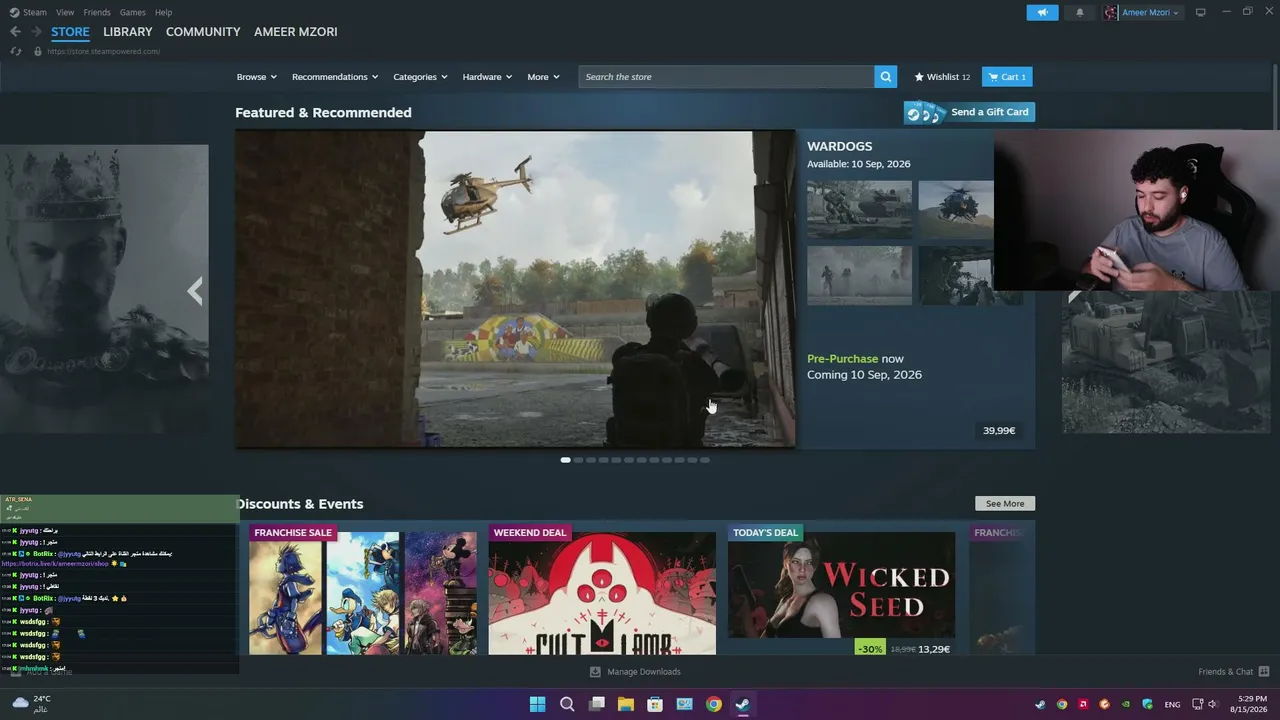
Task: Open Friends & Chat
Action: pyautogui.click(x=1234, y=672)
